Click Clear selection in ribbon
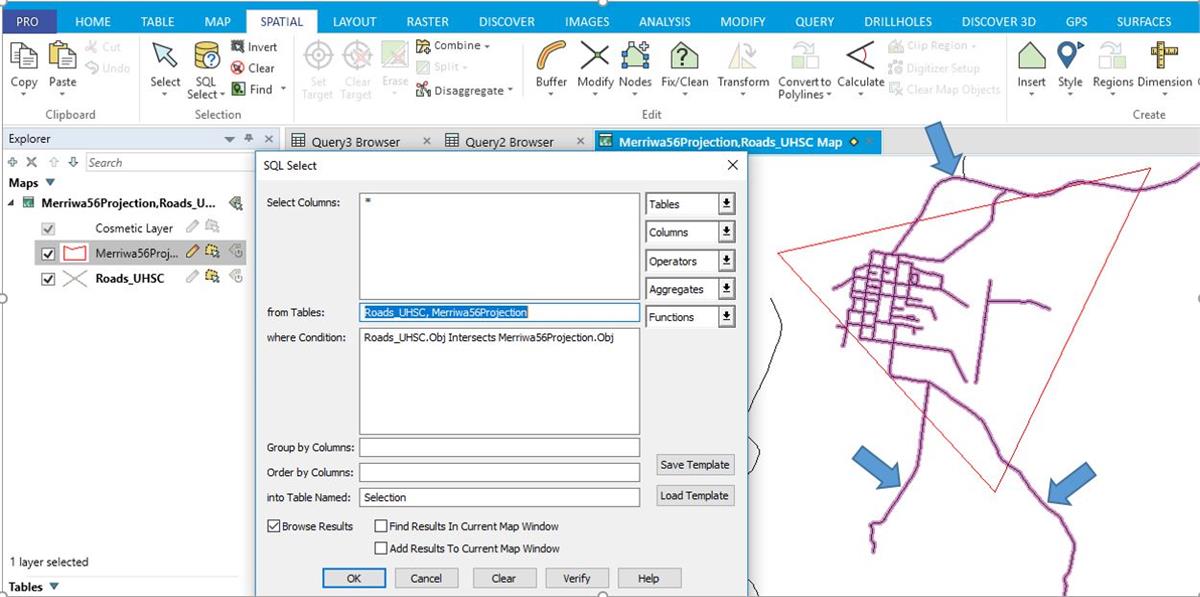Image resolution: width=1200 pixels, height=597 pixels. point(253,68)
